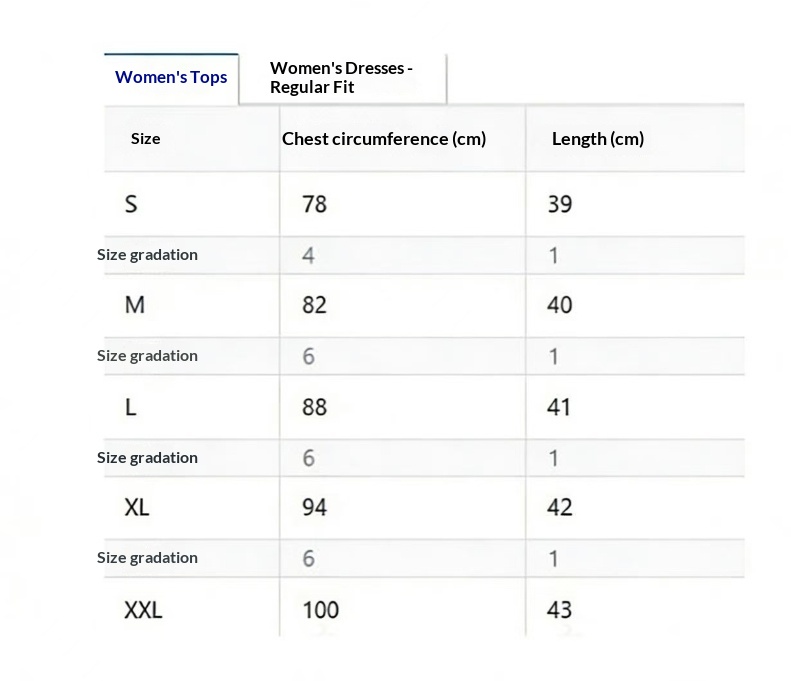
Task: Click chest value 100 in the XXL row
Action: [320, 609]
